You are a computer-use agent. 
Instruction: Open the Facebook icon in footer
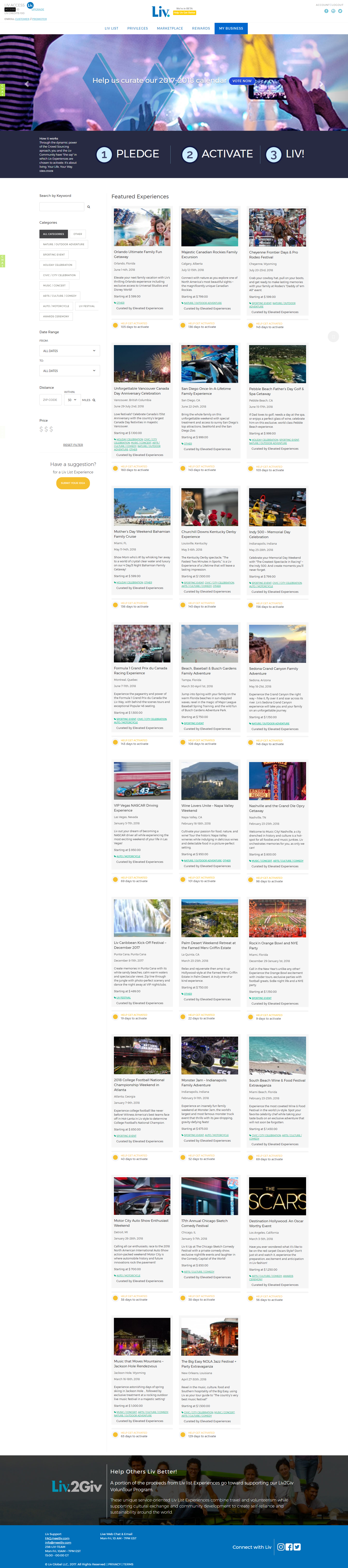pos(289,1547)
